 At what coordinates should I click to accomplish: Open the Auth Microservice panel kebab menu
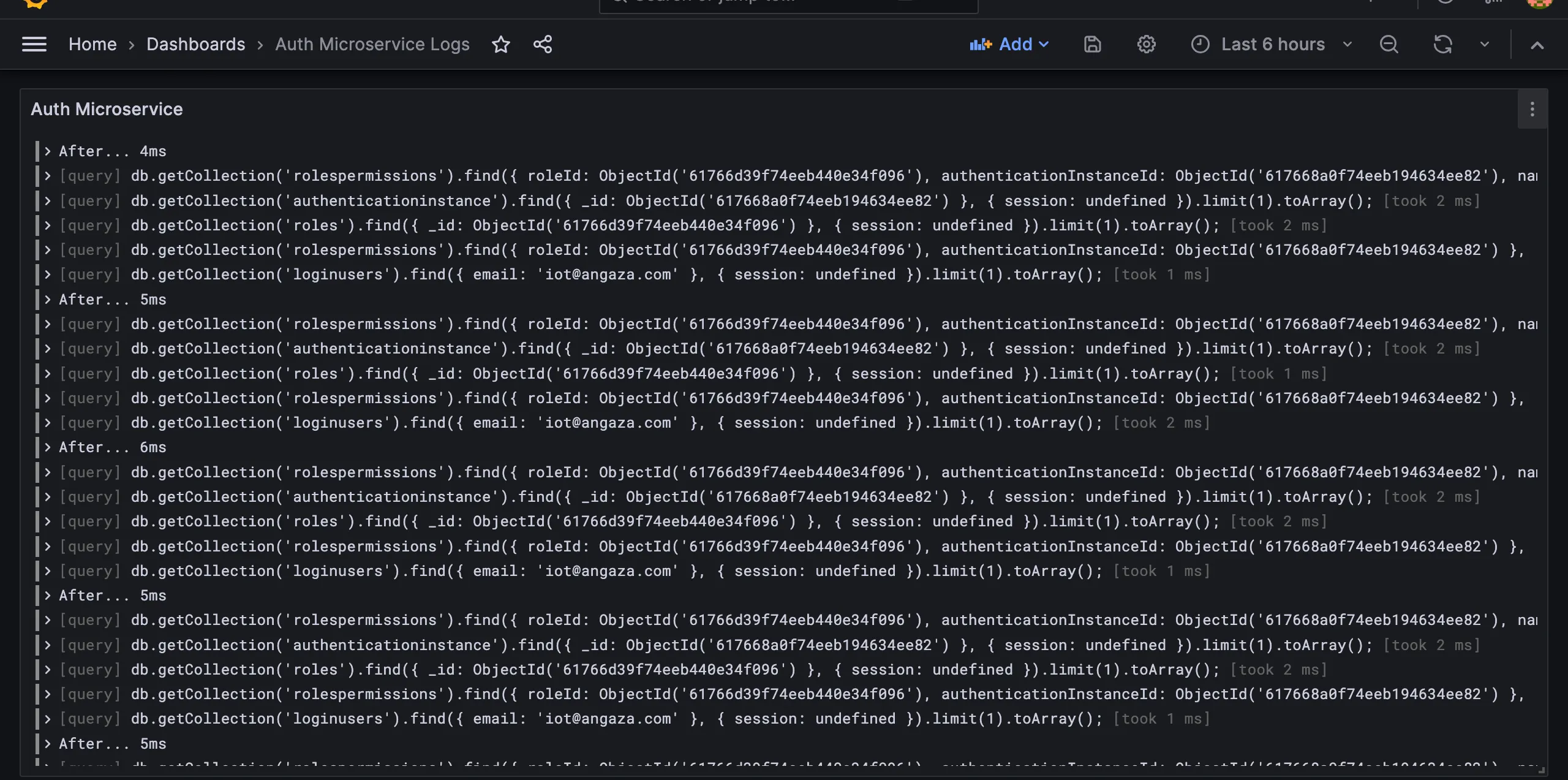coord(1532,109)
